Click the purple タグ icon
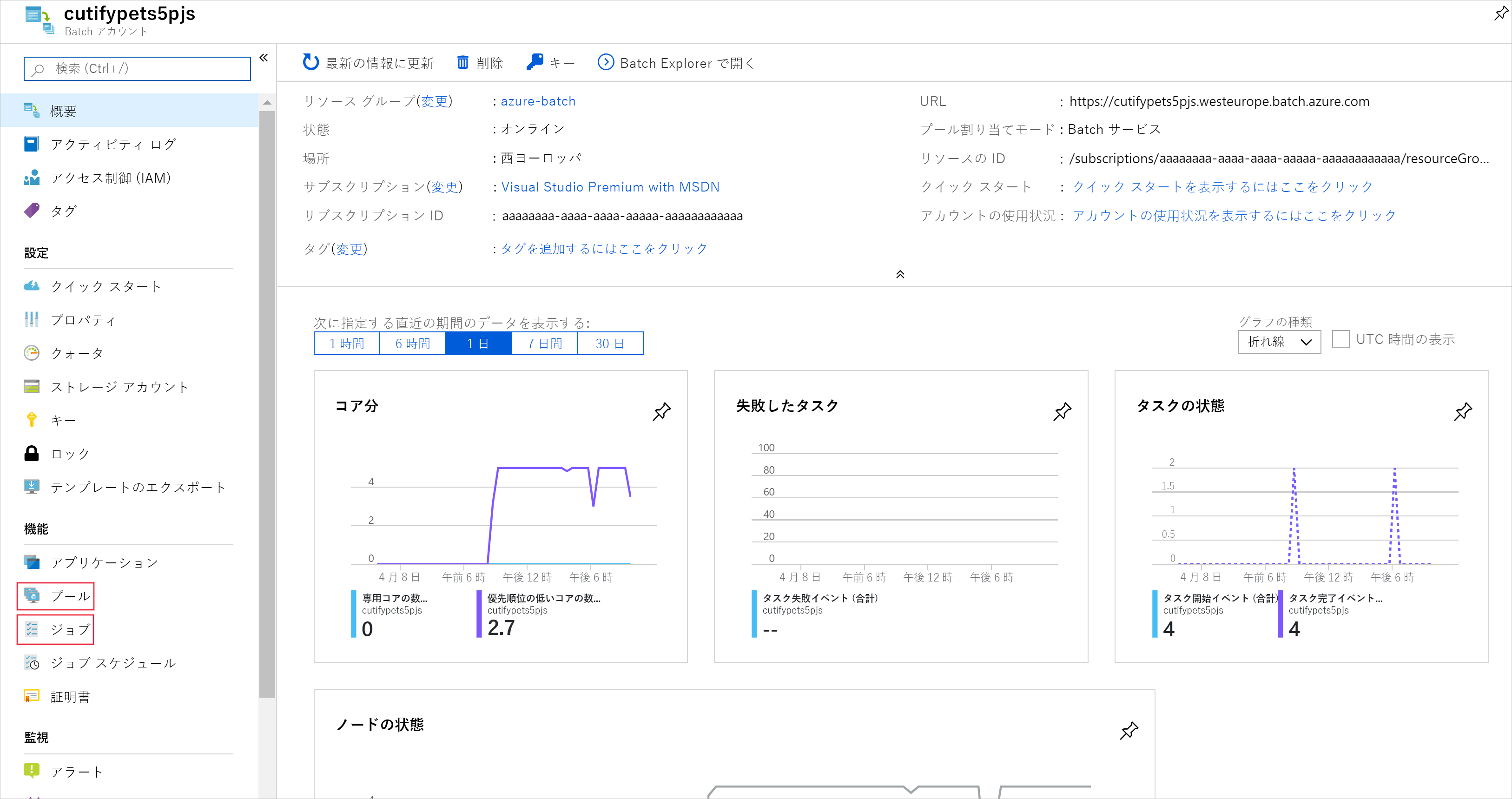Image resolution: width=1512 pixels, height=799 pixels. coord(32,211)
